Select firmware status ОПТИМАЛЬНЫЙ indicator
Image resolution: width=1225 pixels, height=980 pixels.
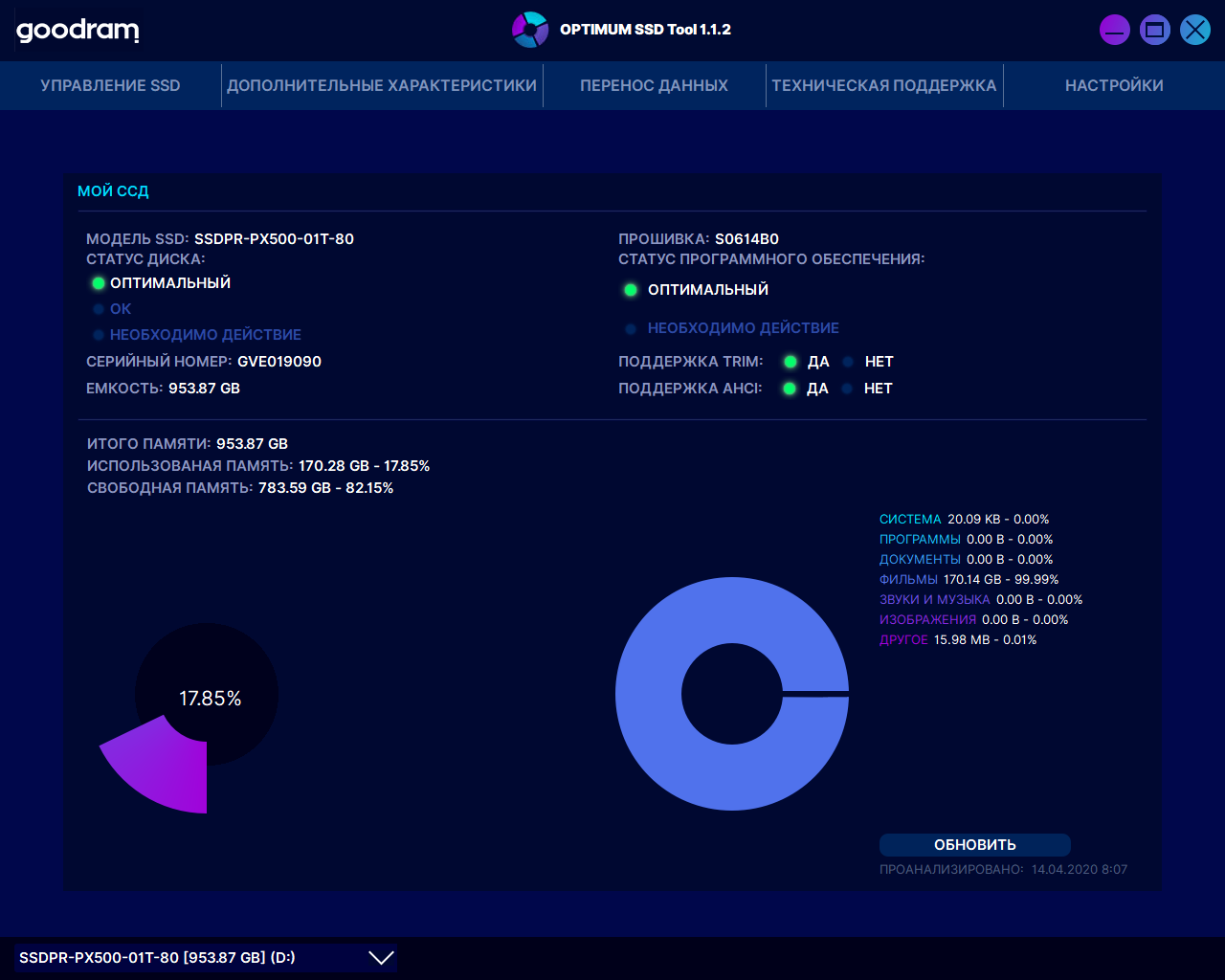pos(631,290)
